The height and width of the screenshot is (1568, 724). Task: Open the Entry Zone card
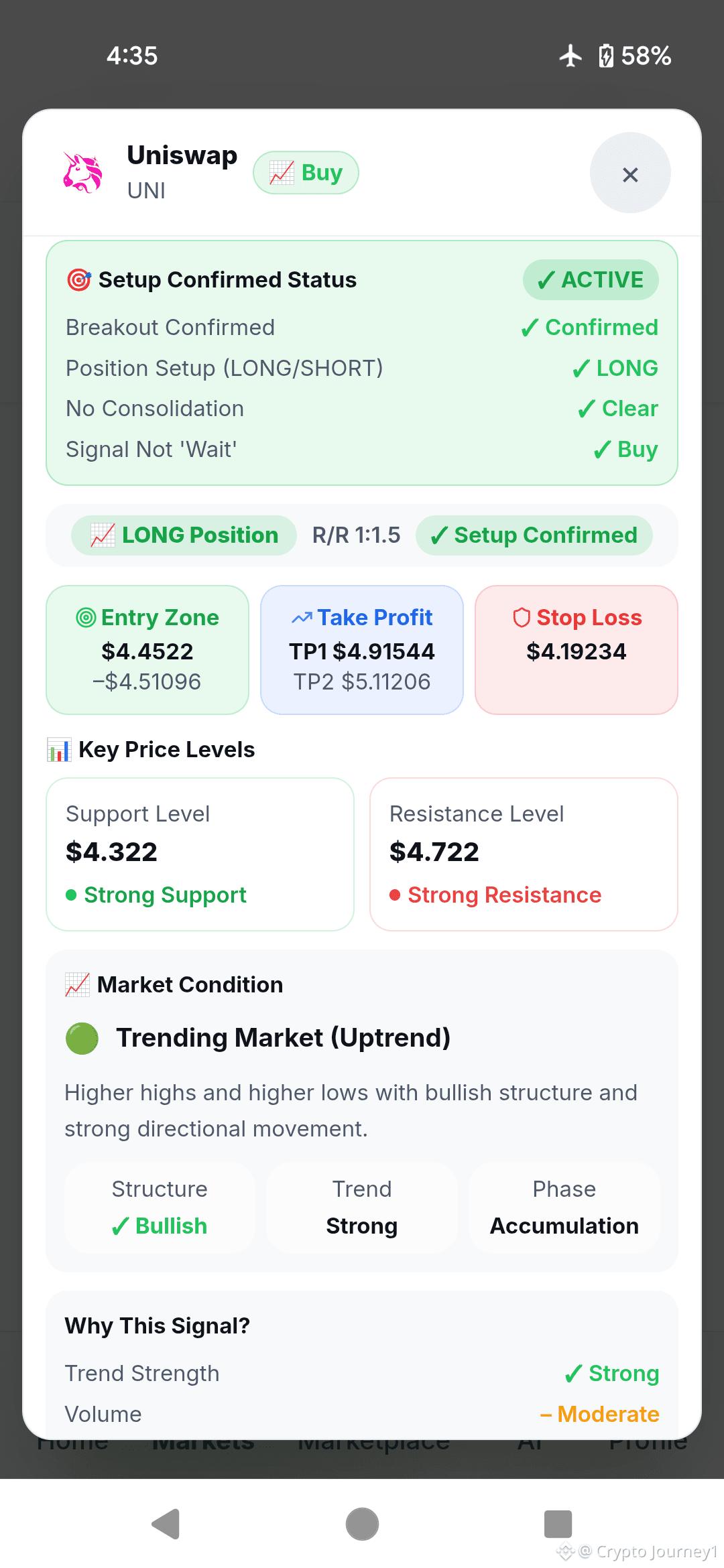pos(147,650)
